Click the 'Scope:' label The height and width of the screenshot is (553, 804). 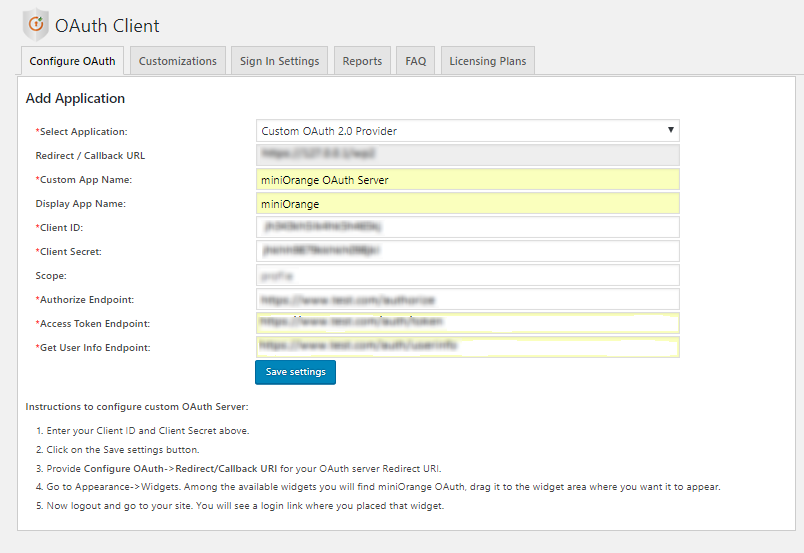(x=51, y=276)
